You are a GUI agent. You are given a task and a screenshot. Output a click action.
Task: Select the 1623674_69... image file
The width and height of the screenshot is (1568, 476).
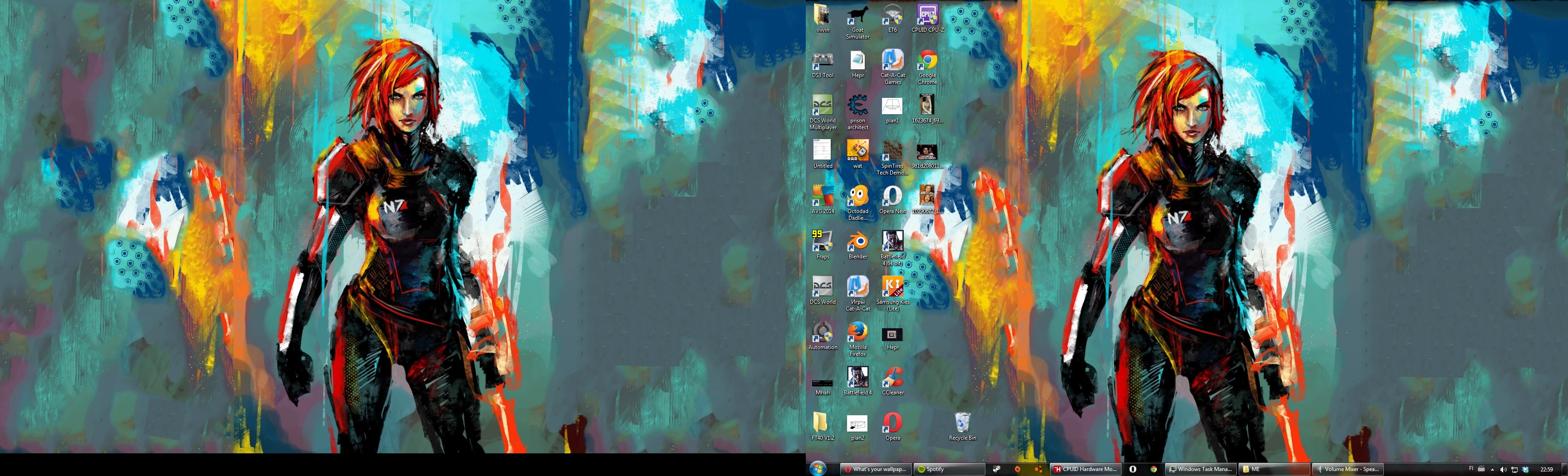928,109
